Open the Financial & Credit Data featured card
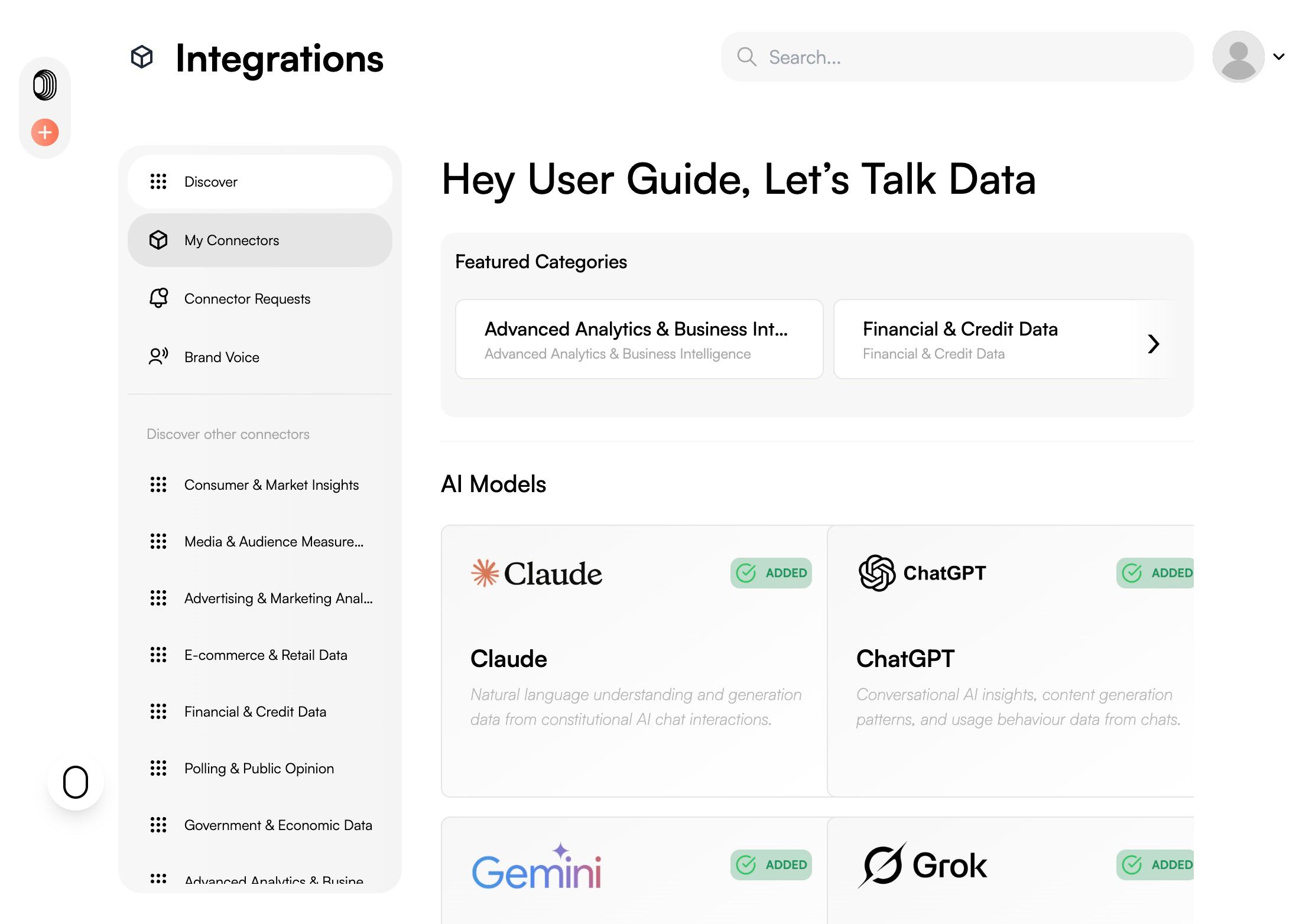This screenshot has height=924, width=1312. point(981,339)
